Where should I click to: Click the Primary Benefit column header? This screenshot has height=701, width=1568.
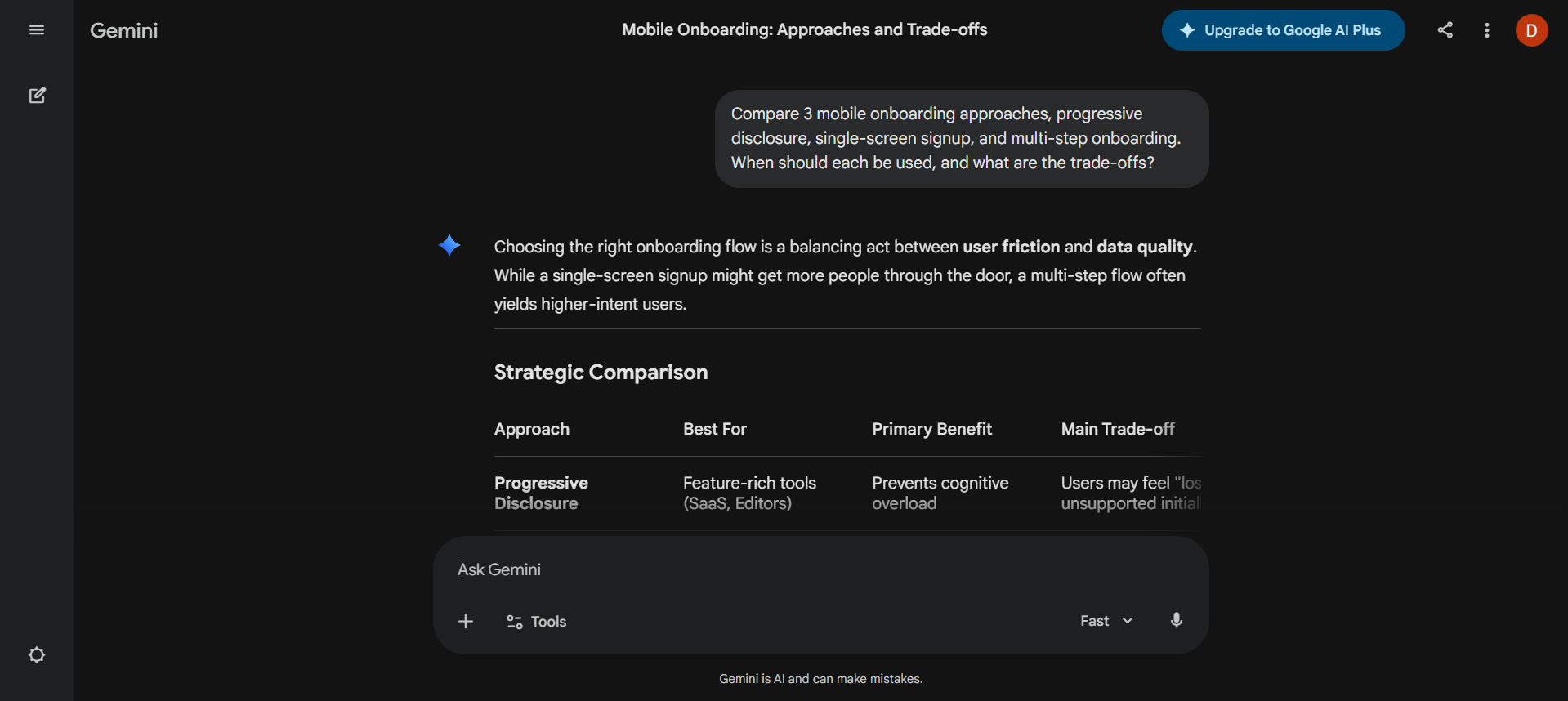point(931,429)
